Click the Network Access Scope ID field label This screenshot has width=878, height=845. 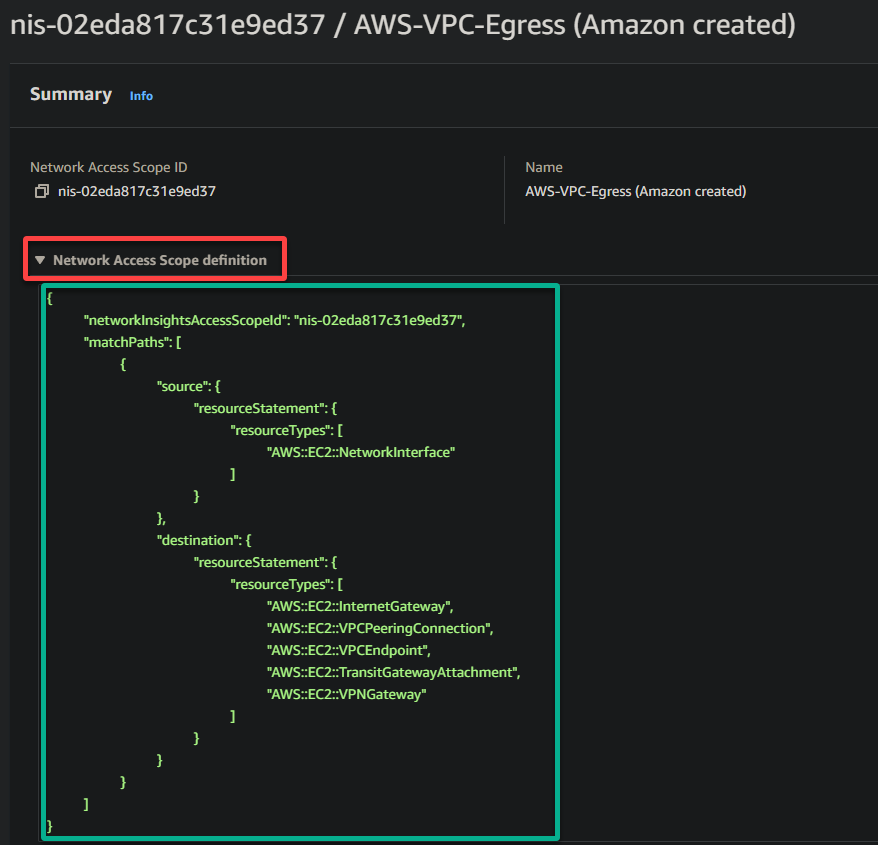click(x=109, y=167)
